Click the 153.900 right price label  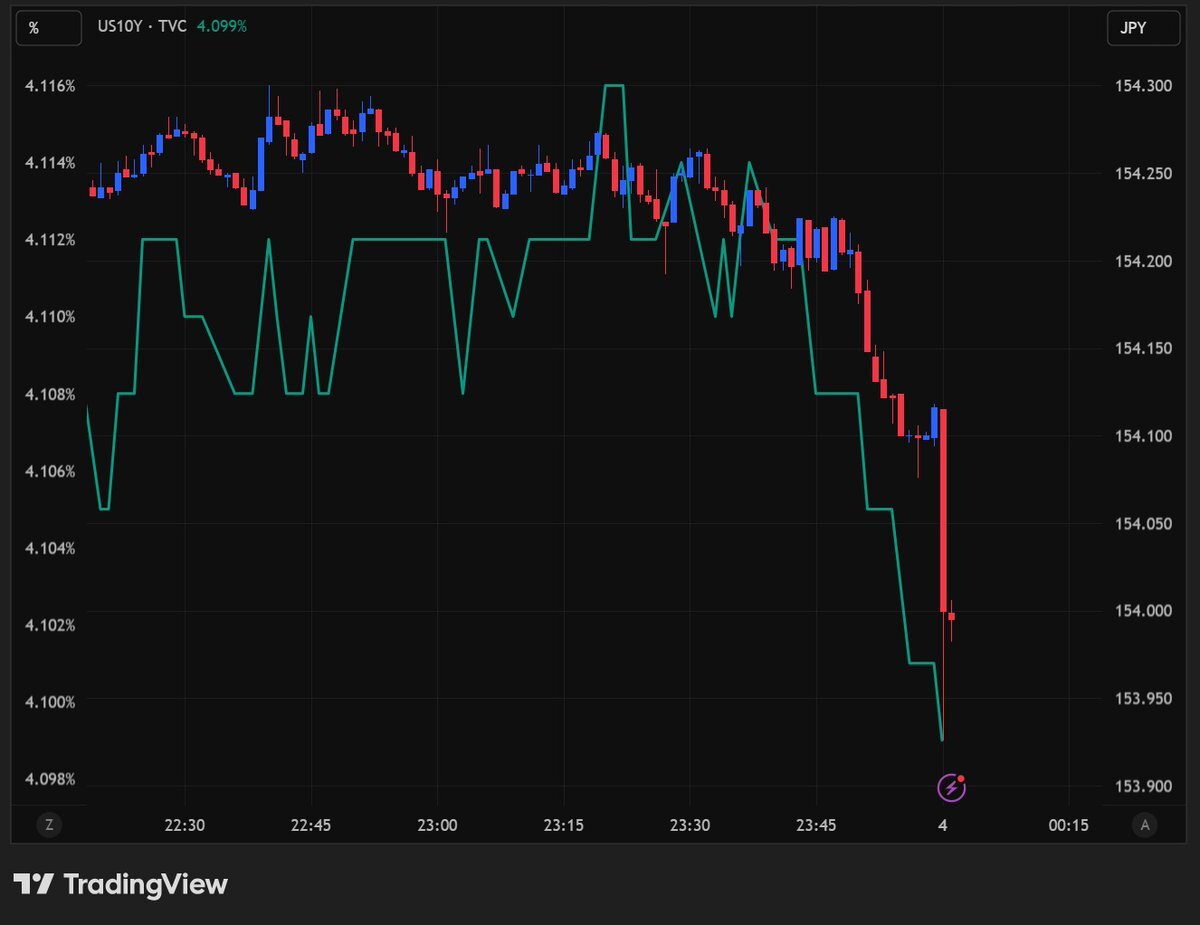pyautogui.click(x=1143, y=786)
